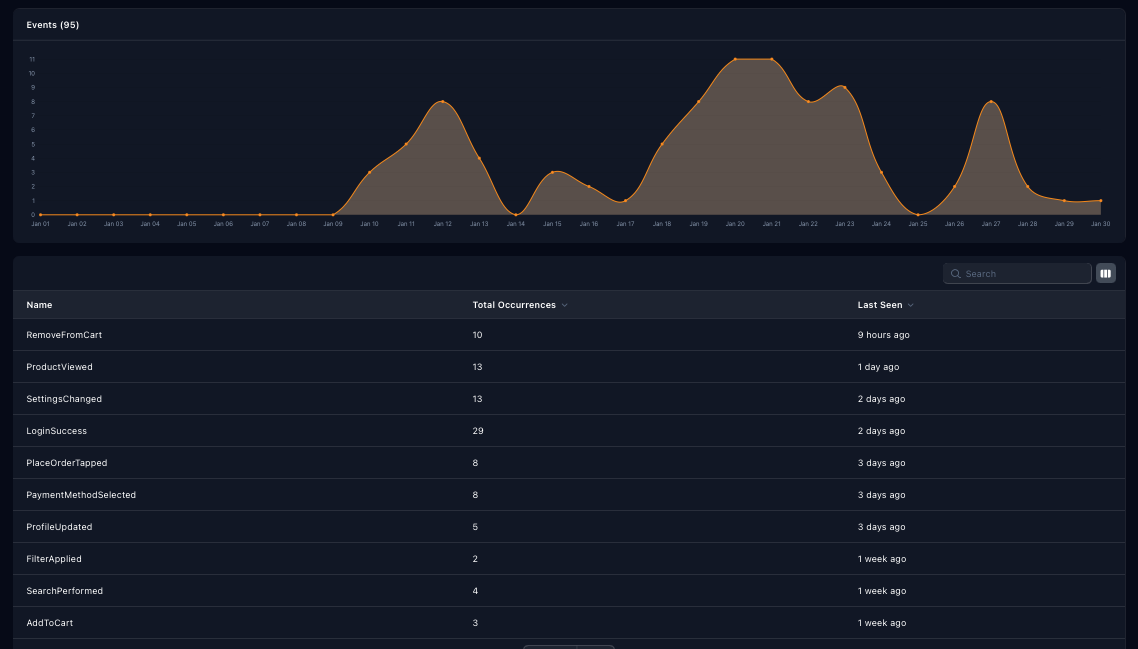1138x649 pixels.
Task: Select the chart marker on Jan 27
Action: 990,102
